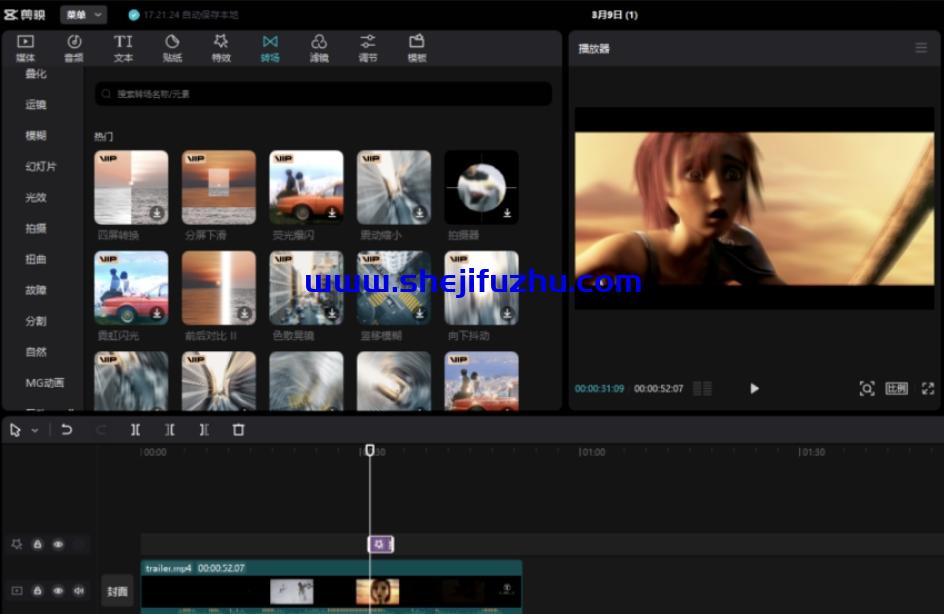Open the 菜单 menu dropdown
This screenshot has height=614, width=944.
(x=83, y=14)
